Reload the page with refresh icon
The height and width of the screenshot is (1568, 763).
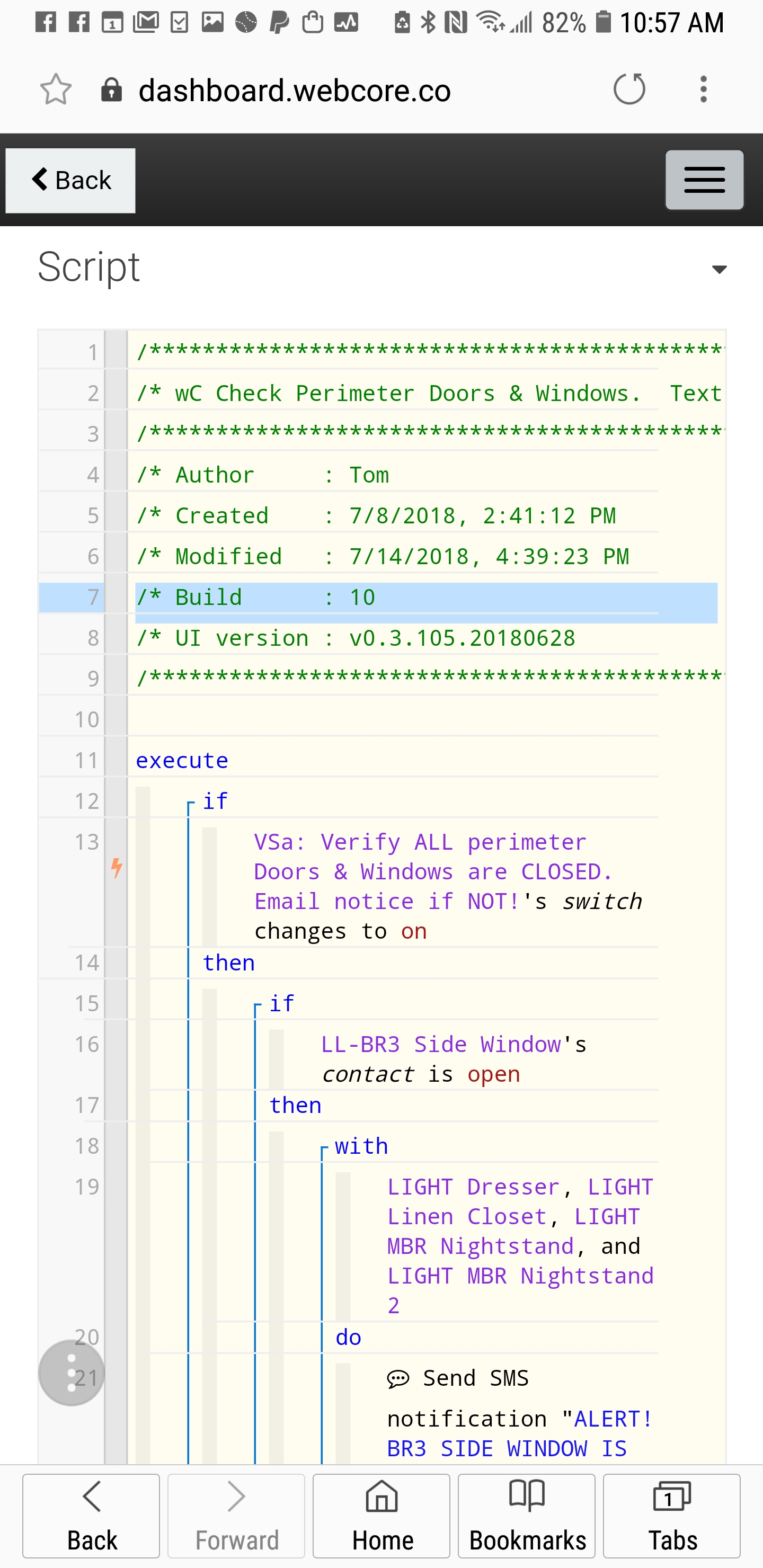pos(629,90)
